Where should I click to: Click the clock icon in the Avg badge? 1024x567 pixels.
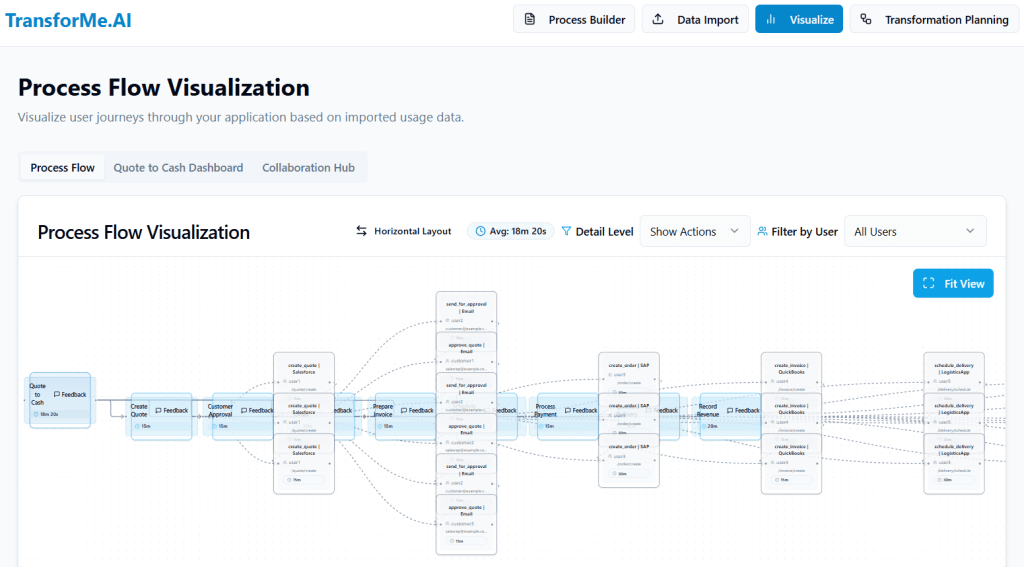480,231
